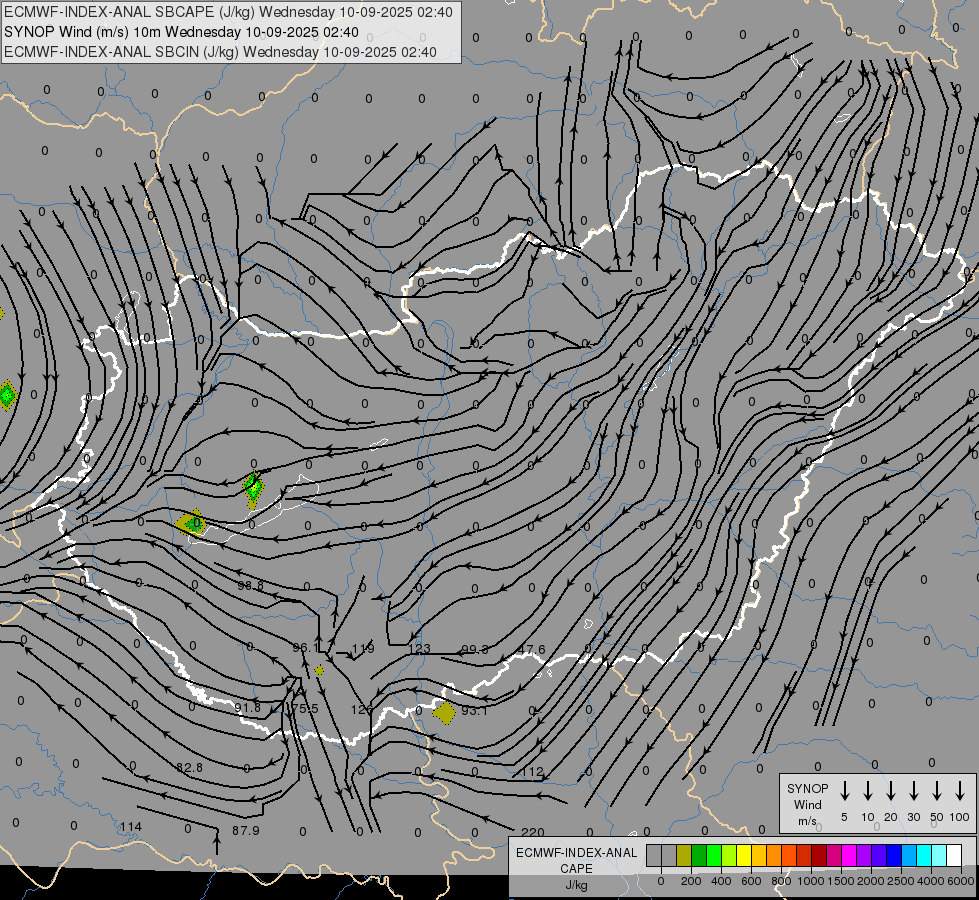Click the green diamond at left map edge
The width and height of the screenshot is (979, 900).
tap(7, 395)
